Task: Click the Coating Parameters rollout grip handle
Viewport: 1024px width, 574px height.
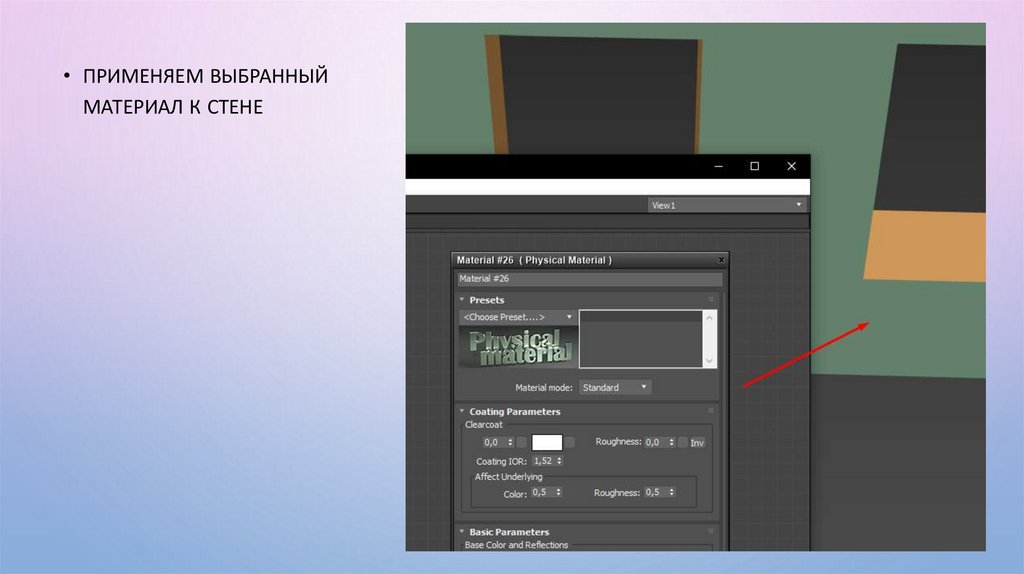Action: pyautogui.click(x=711, y=411)
